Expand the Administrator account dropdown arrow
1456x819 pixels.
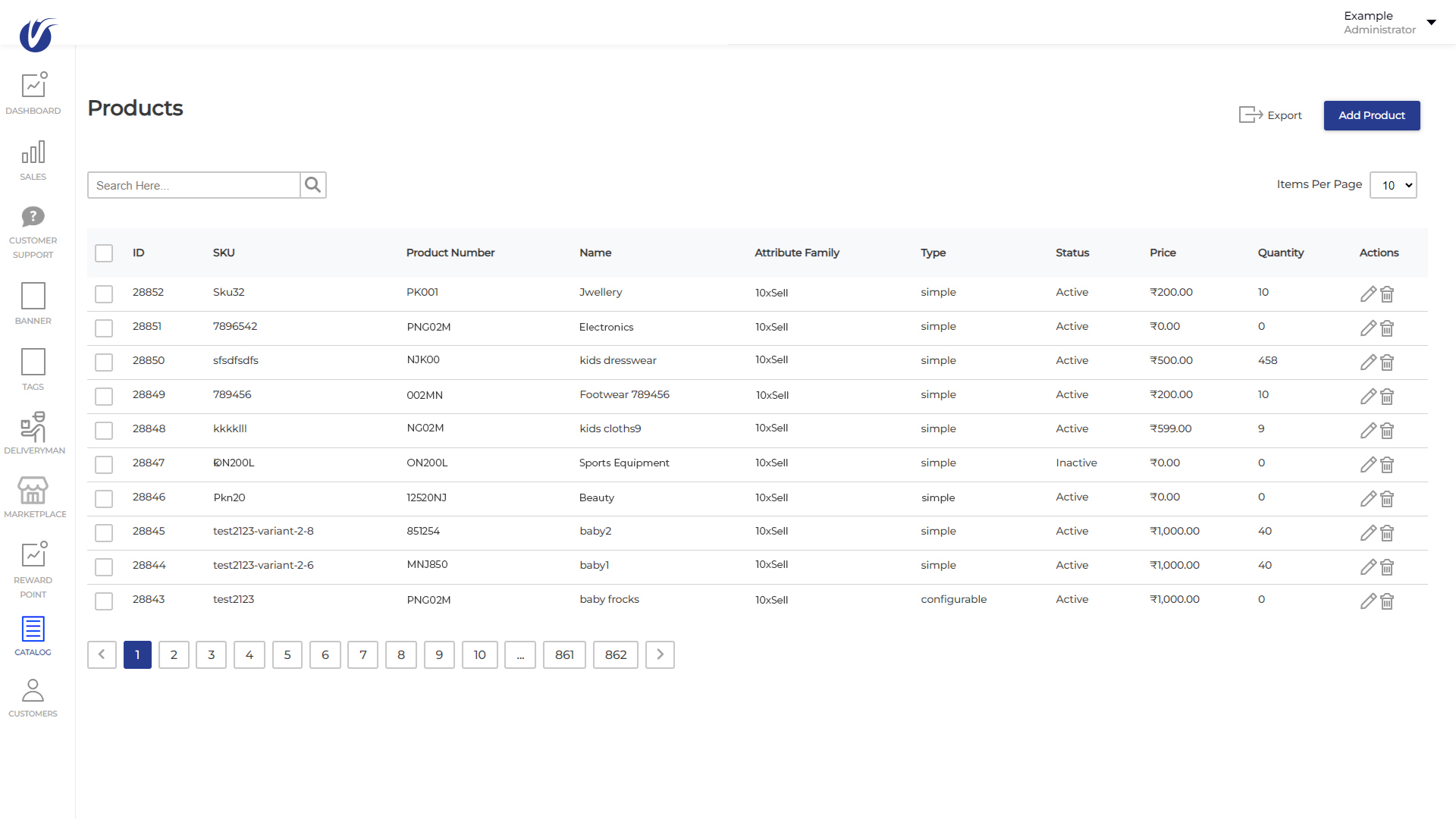click(1431, 22)
